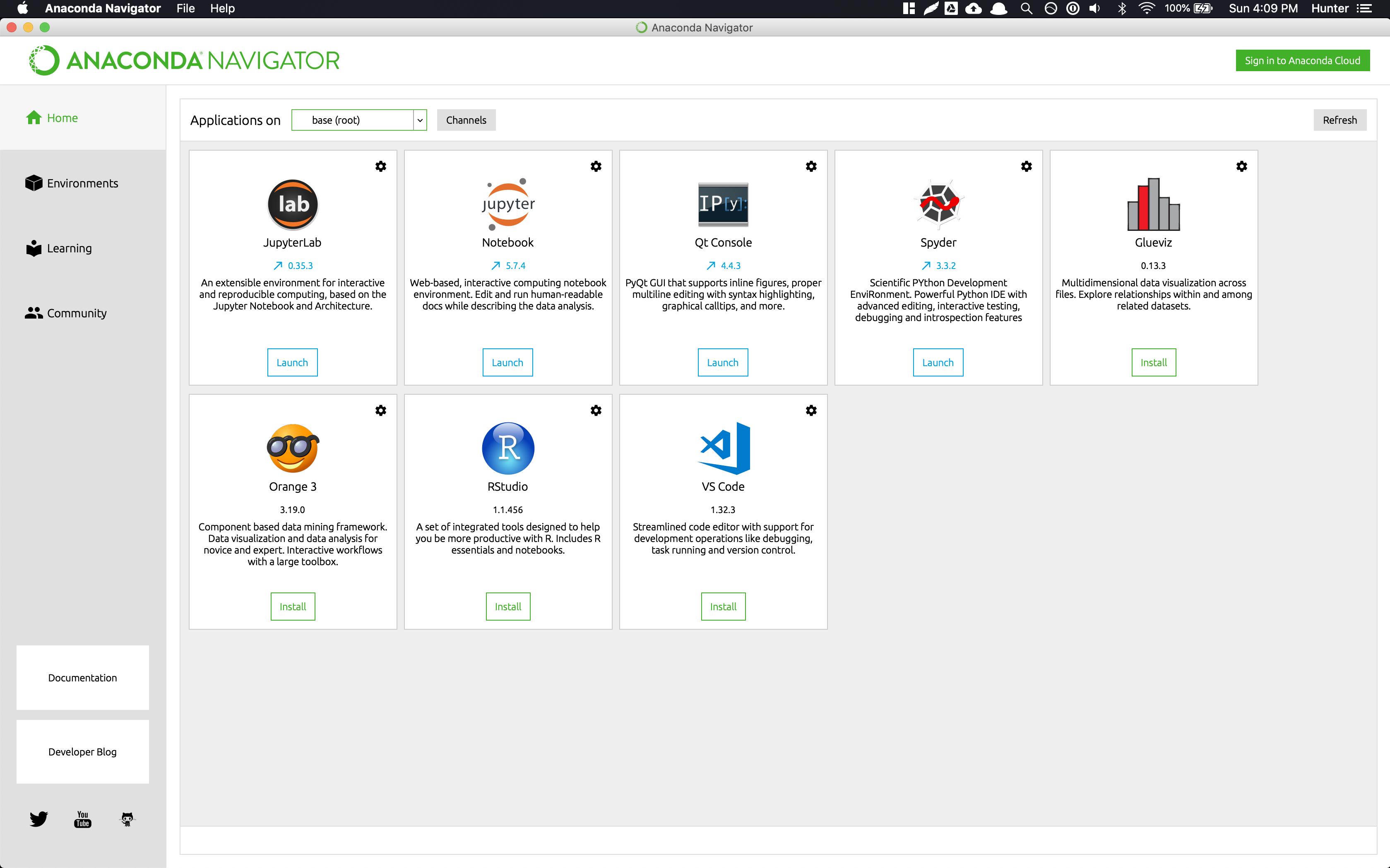The width and height of the screenshot is (1390, 868).
Task: Click the VS Code settings gear icon
Action: [x=811, y=410]
